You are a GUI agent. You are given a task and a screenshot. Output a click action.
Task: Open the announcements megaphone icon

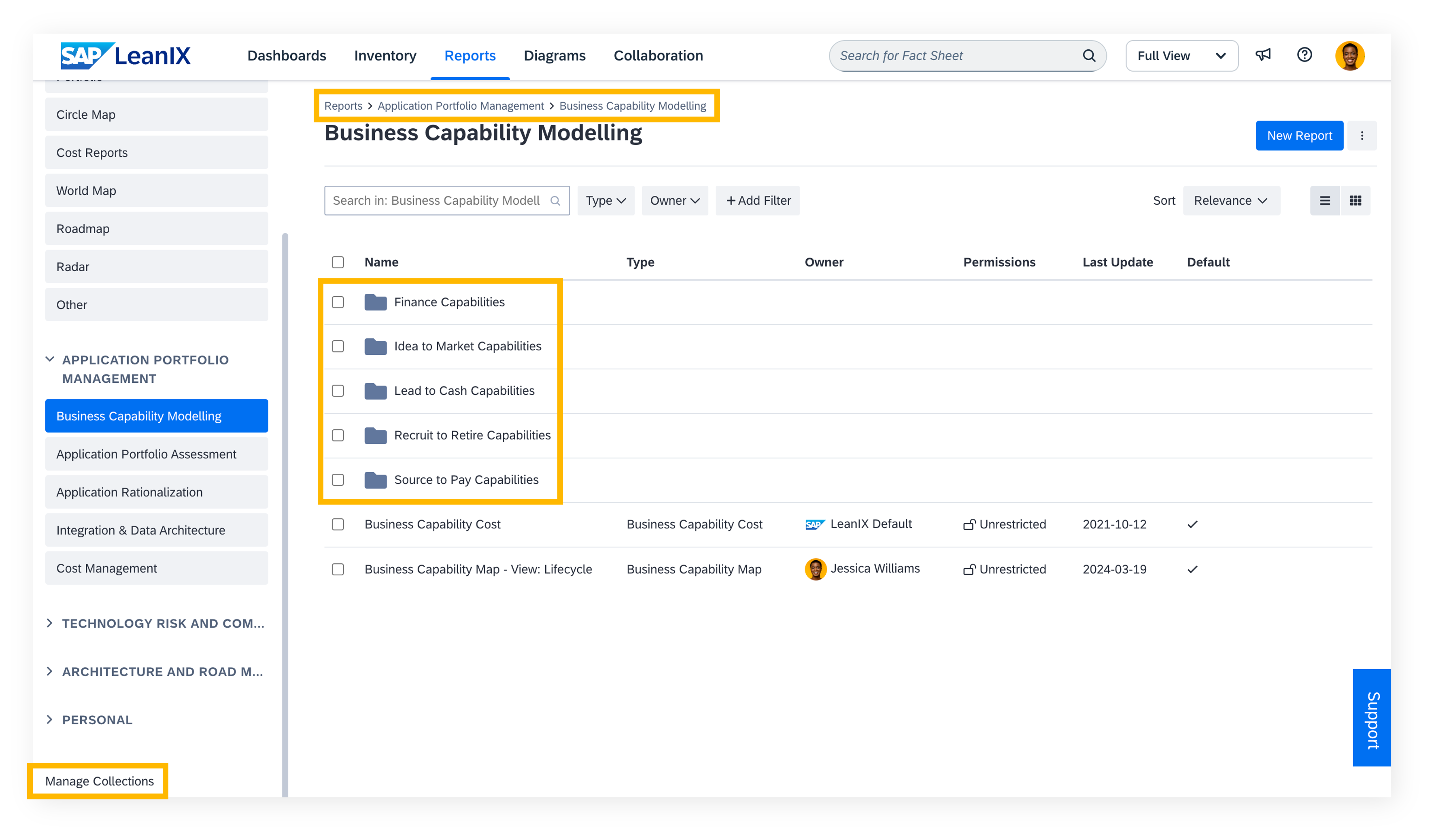click(1263, 55)
